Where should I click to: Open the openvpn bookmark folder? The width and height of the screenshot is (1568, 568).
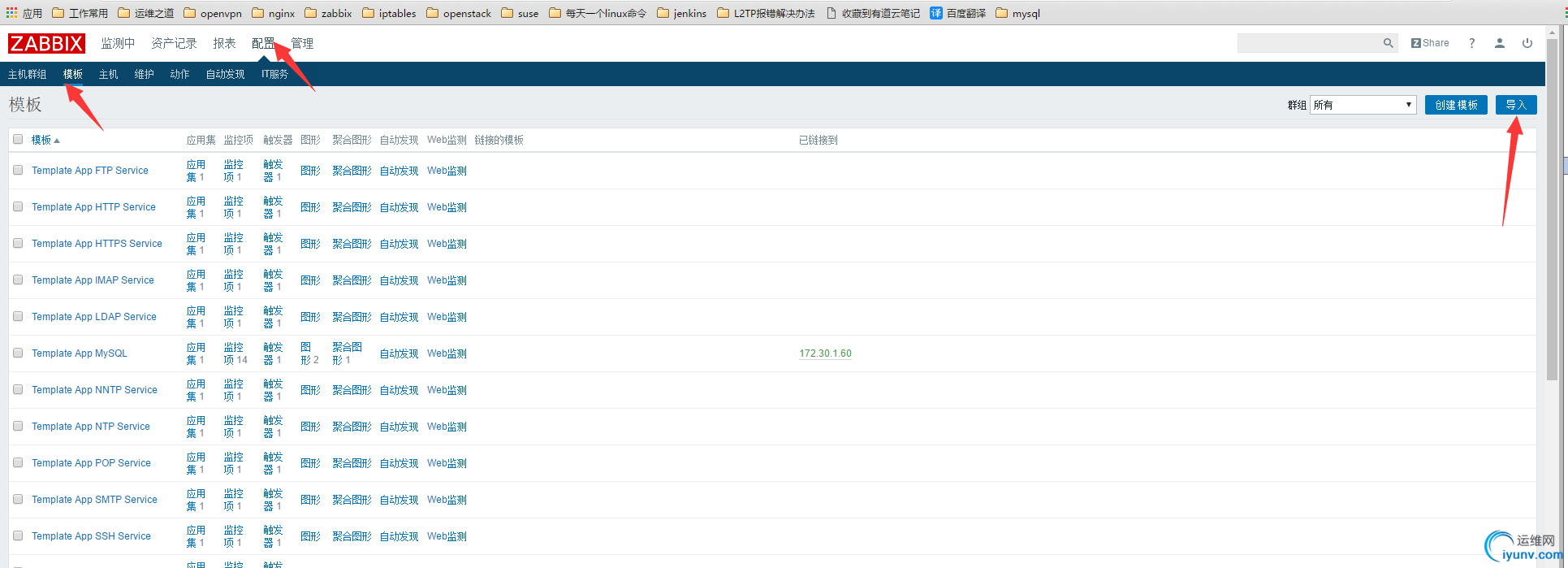[213, 13]
